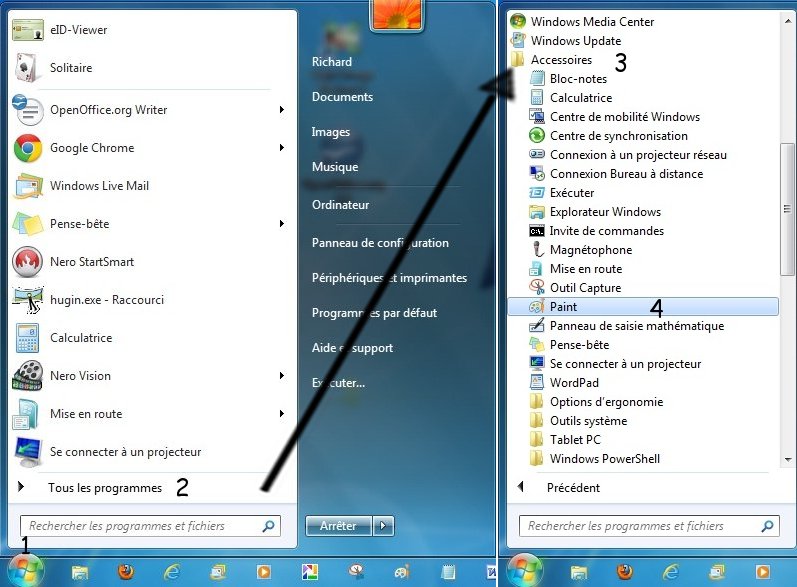This screenshot has height=587, width=797.
Task: Expand the Windows PowerShell folder
Action: 595,459
